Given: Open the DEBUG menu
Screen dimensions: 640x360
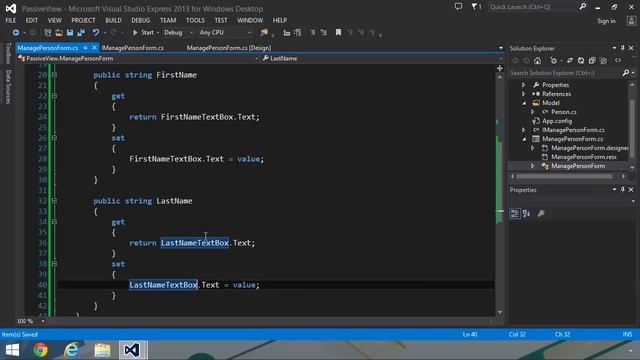Looking at the screenshot, I should [x=140, y=20].
